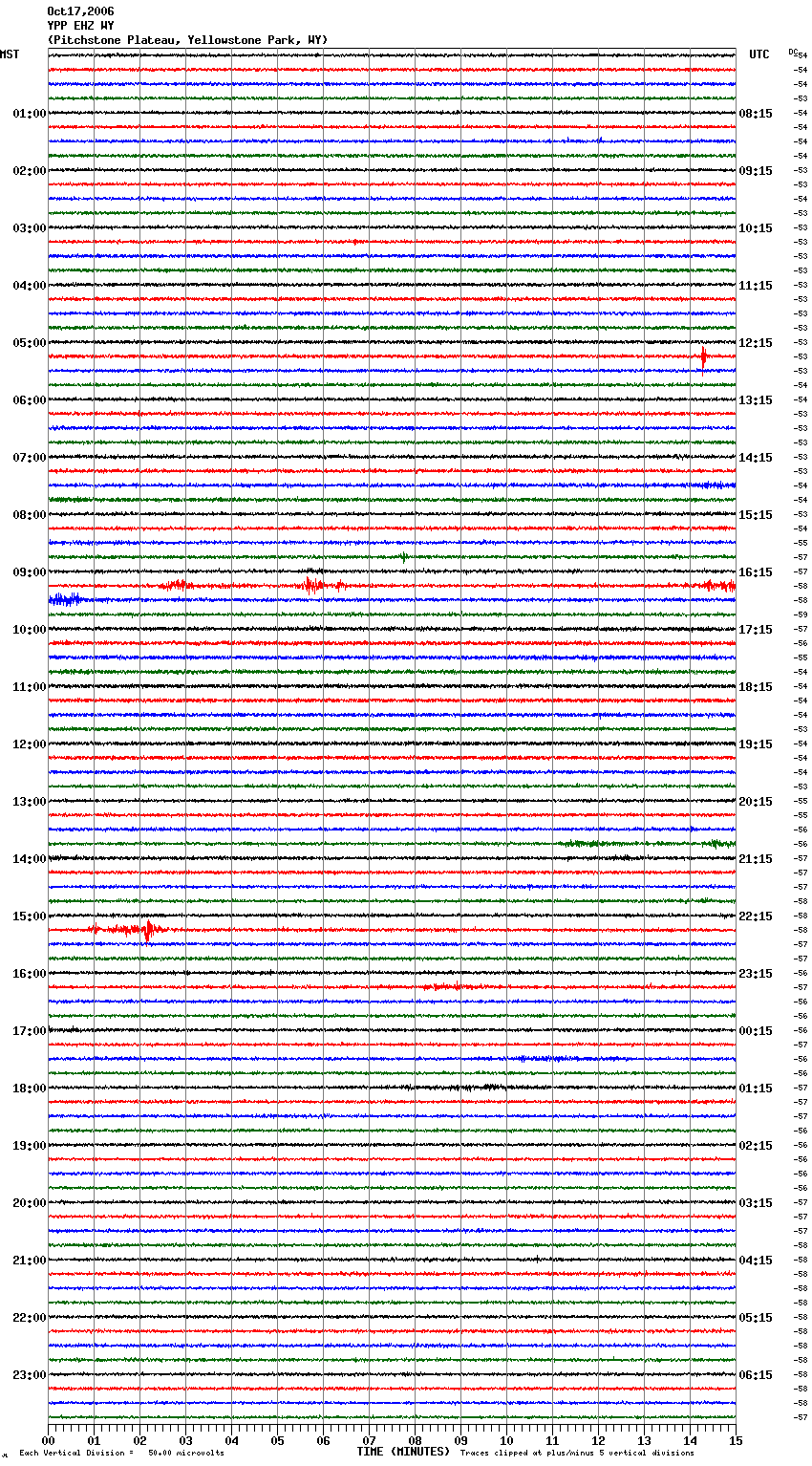Select the 22:15 UTC time label
The height and width of the screenshot is (1466, 812).
(756, 916)
